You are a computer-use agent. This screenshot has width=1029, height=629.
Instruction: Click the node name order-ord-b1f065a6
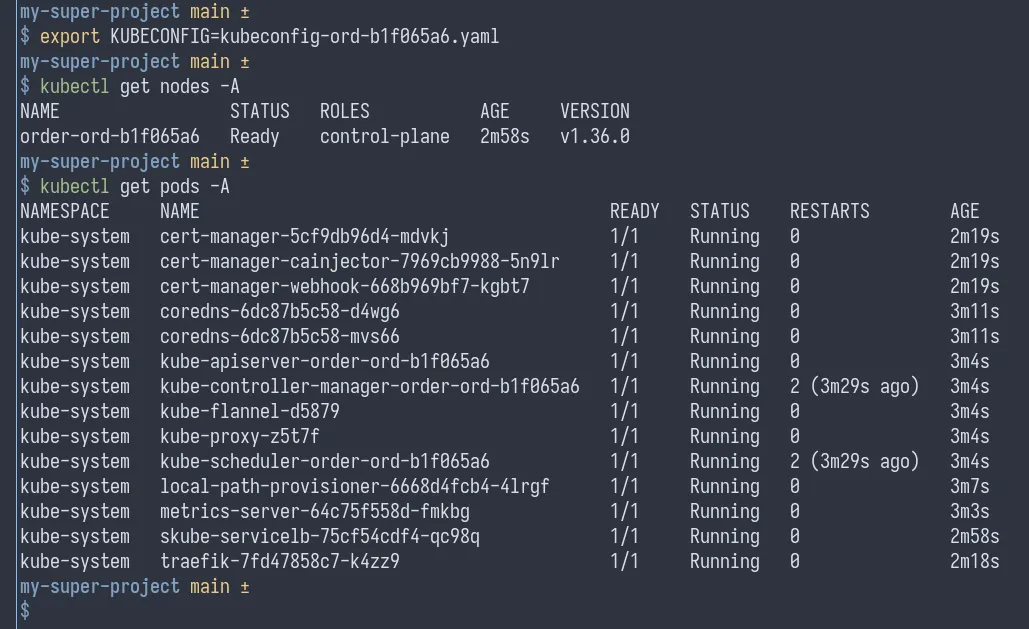point(110,137)
